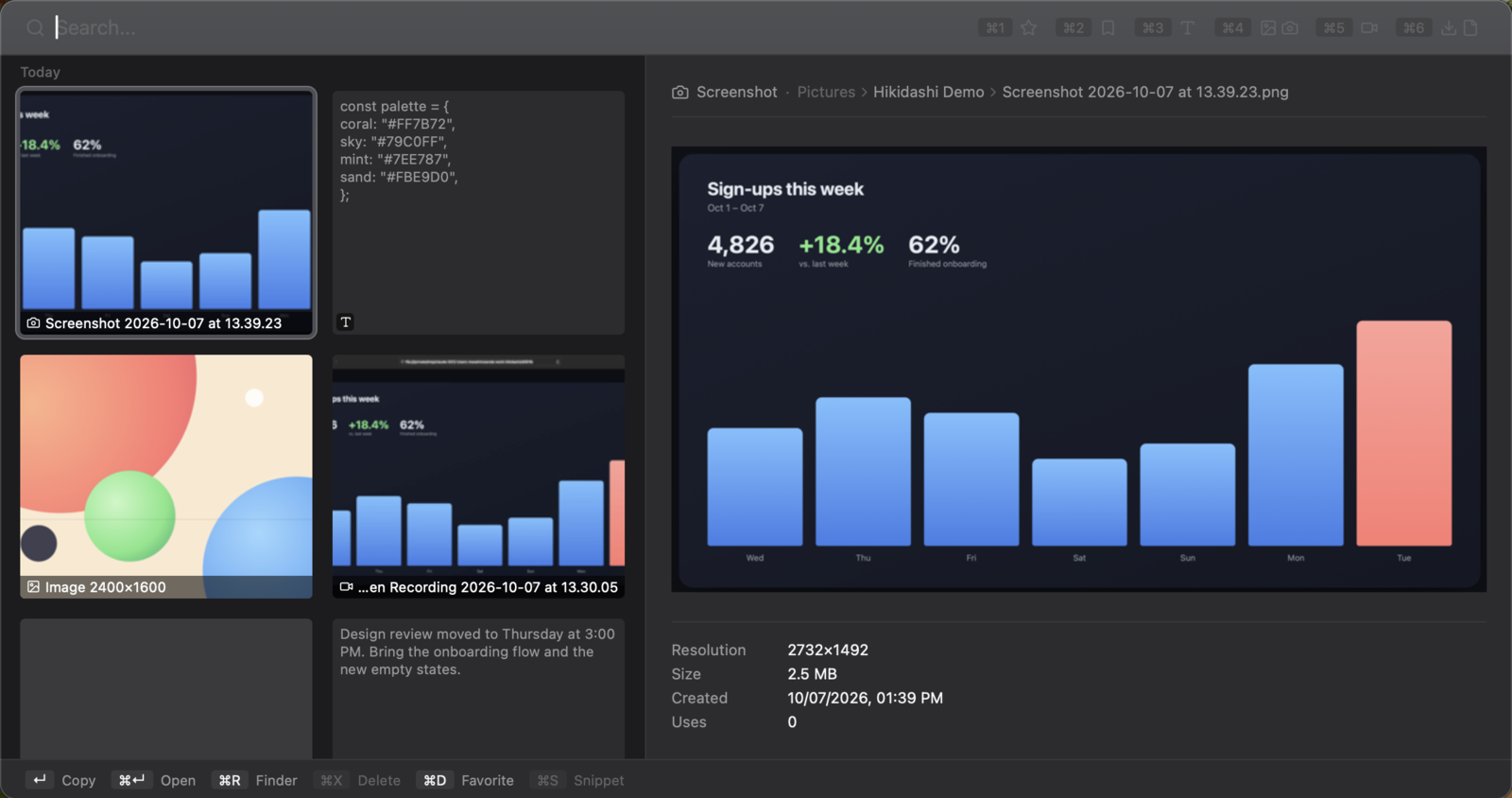Focus the Search field
Viewport: 1512px width, 798px height.
(510, 28)
